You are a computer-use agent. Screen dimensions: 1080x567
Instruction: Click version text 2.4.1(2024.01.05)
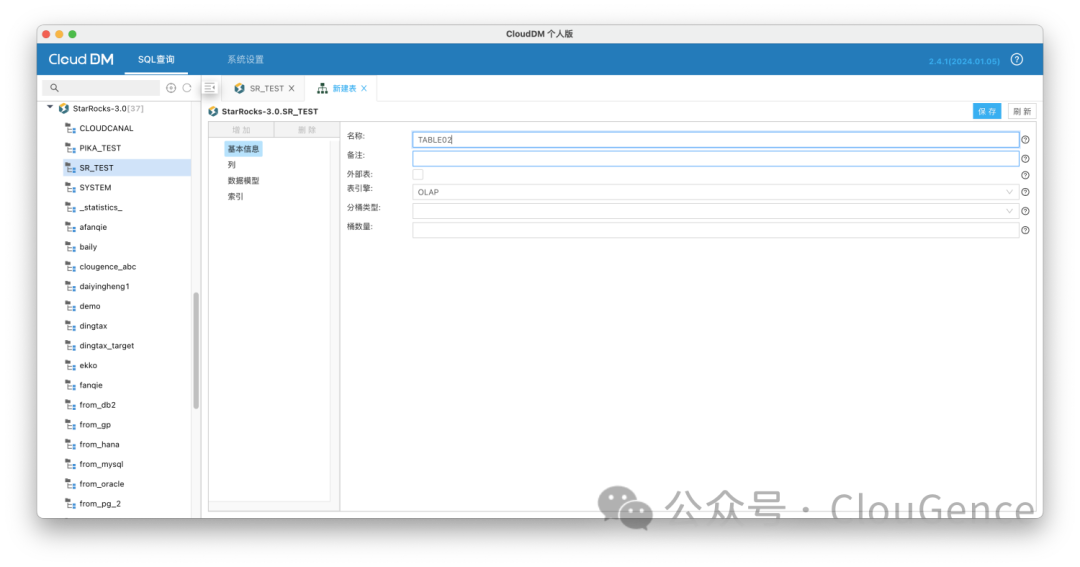(964, 61)
